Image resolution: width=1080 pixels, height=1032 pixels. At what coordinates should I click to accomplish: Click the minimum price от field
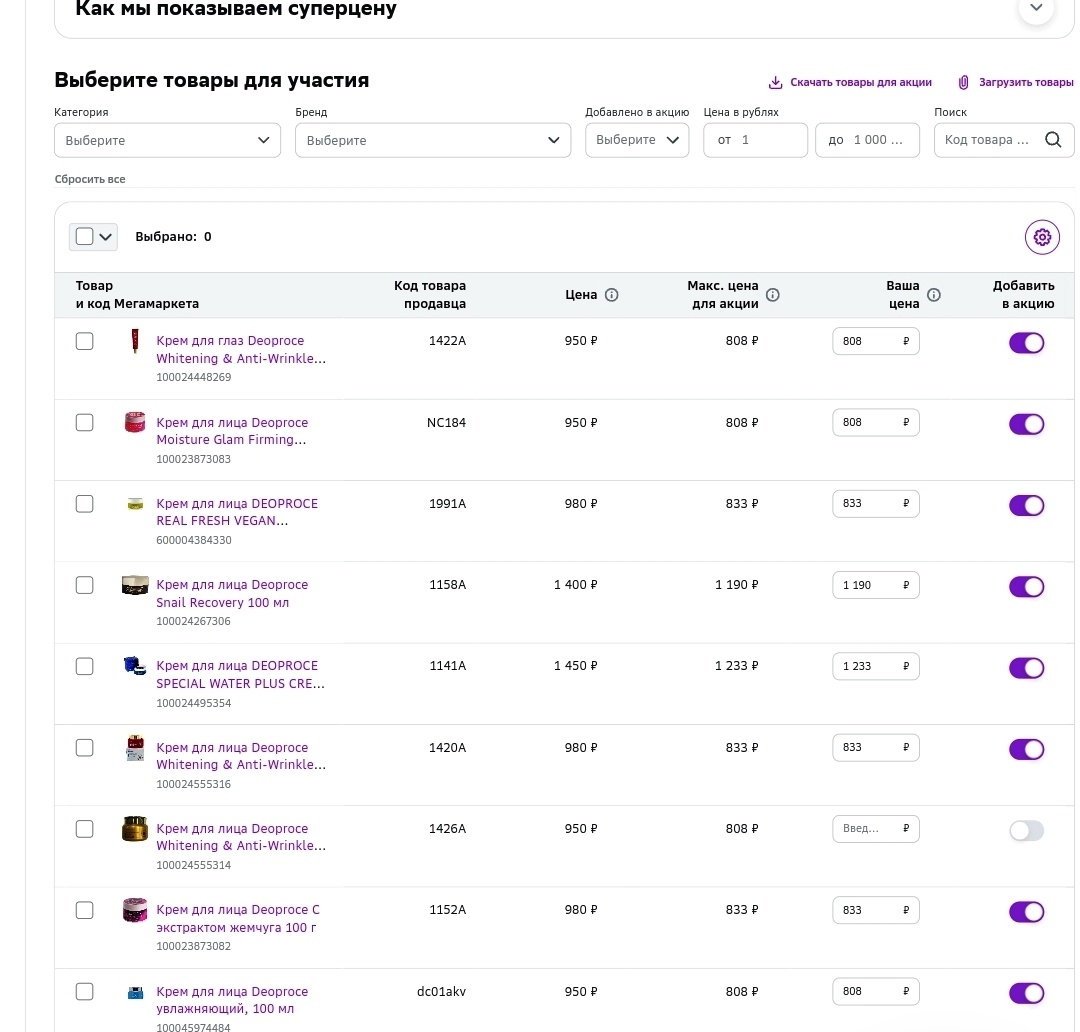click(x=755, y=140)
